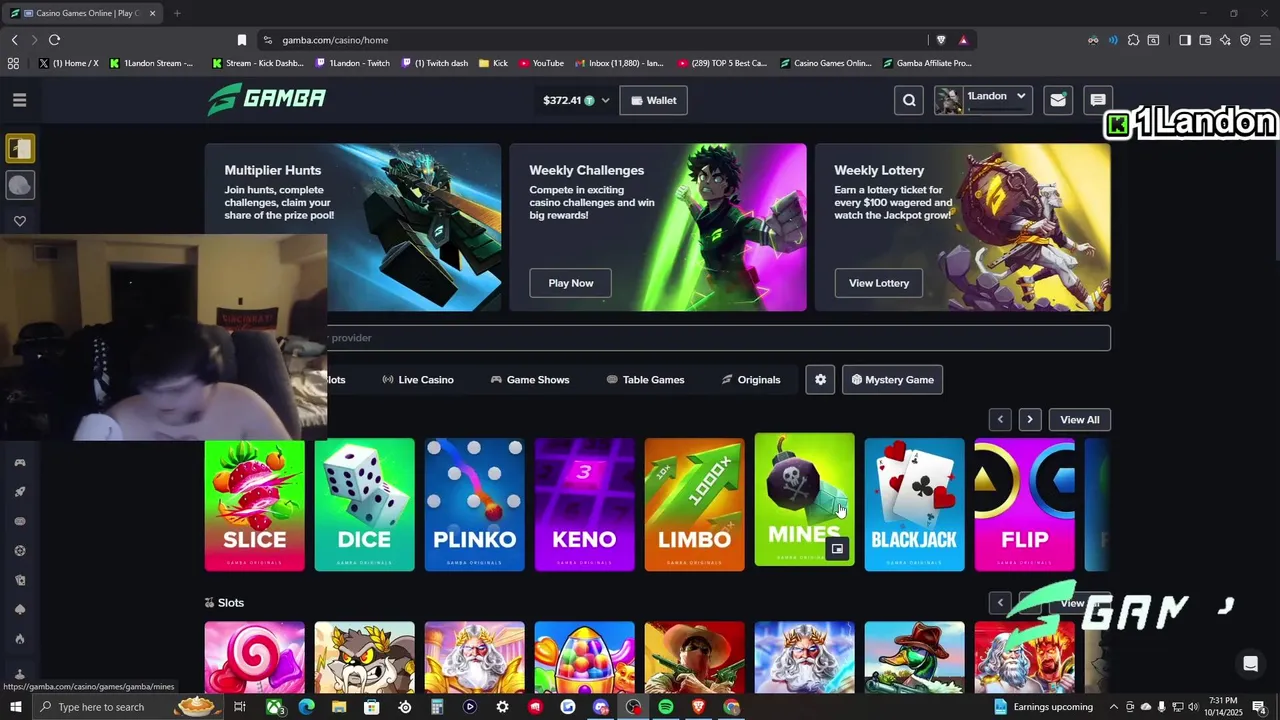Click the View Lottery button

click(879, 283)
